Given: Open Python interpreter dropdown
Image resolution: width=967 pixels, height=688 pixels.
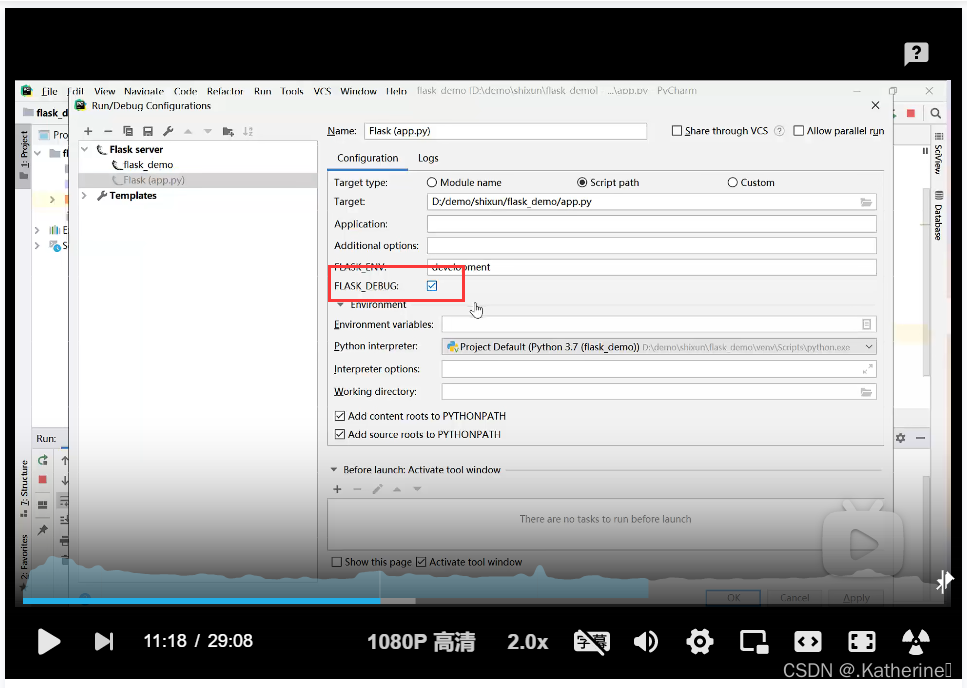Looking at the screenshot, I should pos(869,347).
